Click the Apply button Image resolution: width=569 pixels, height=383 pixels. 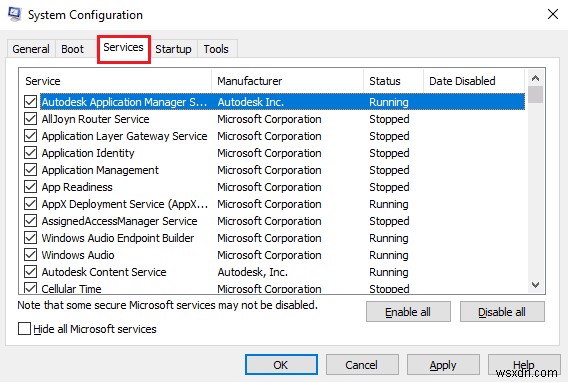(443, 364)
